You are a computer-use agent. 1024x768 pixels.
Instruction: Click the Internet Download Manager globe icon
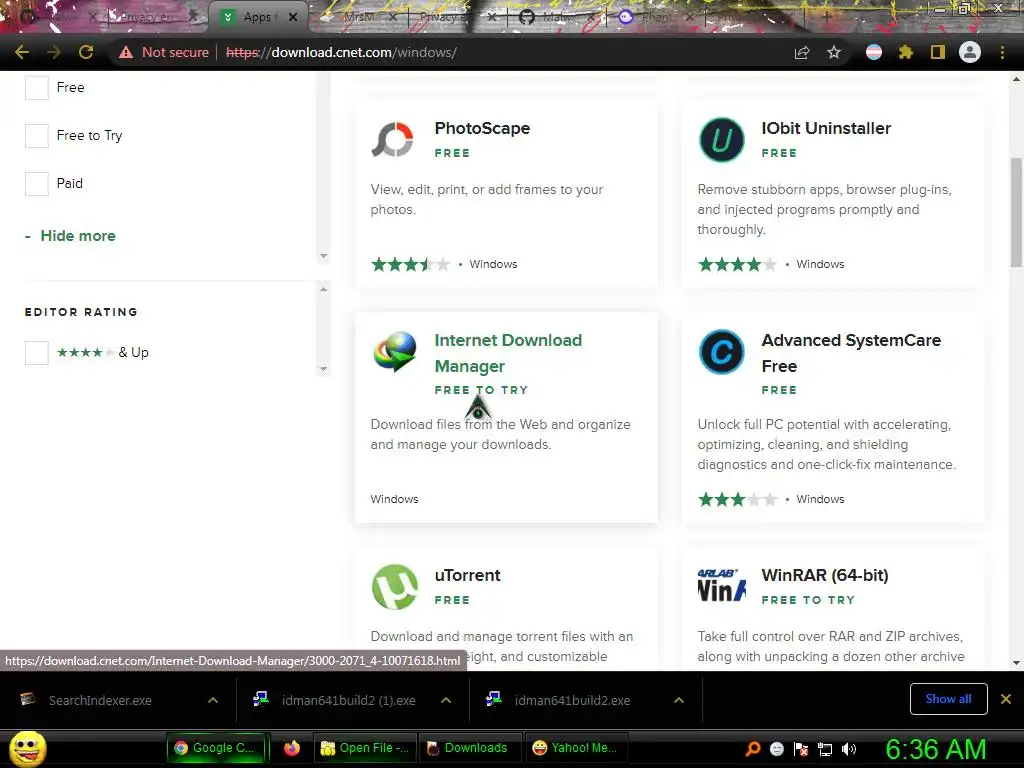click(x=394, y=351)
